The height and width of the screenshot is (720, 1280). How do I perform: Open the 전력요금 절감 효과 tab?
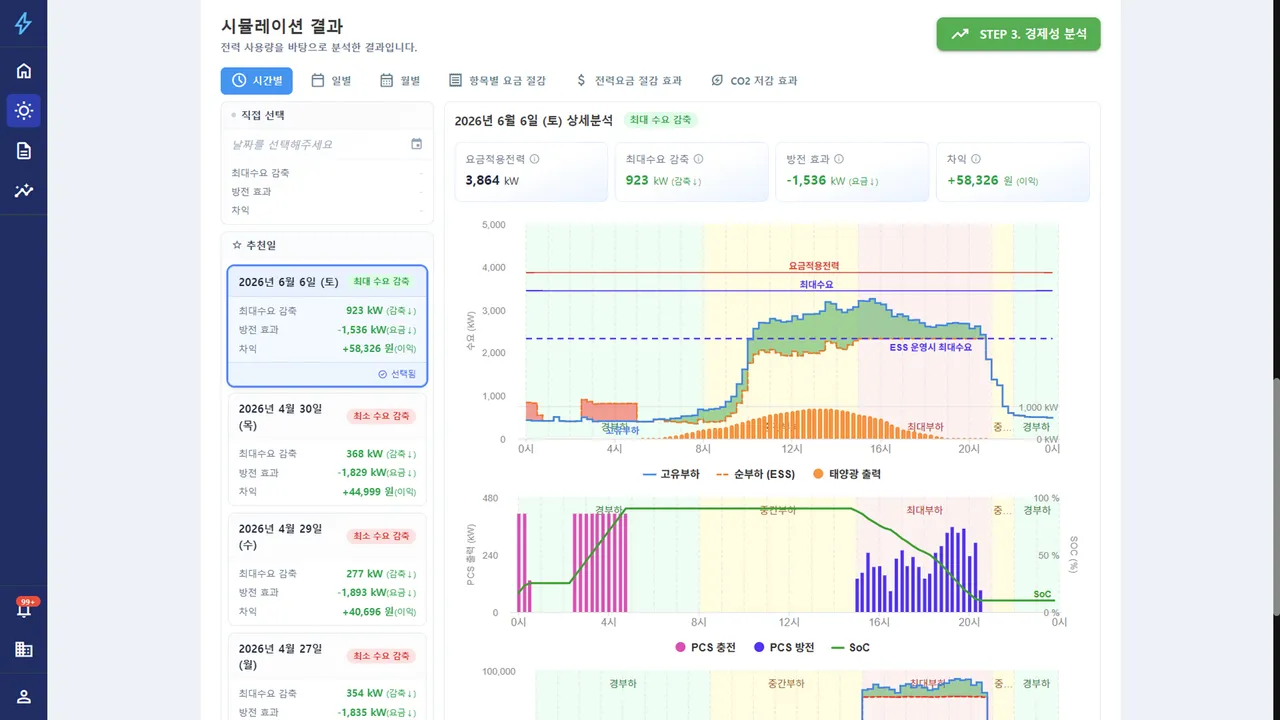tap(629, 81)
